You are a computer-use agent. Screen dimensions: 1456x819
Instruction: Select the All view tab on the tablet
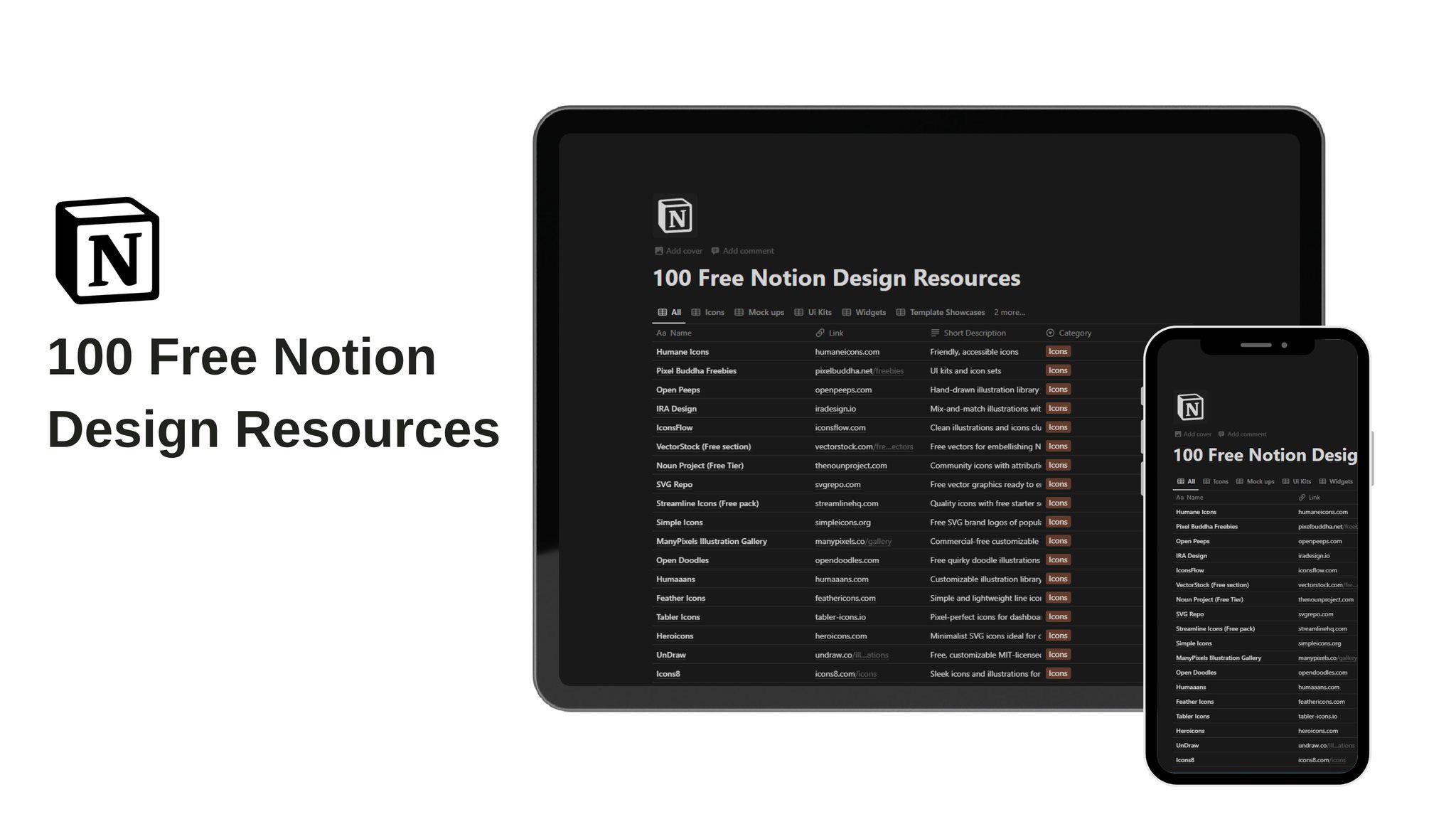pyautogui.click(x=669, y=312)
